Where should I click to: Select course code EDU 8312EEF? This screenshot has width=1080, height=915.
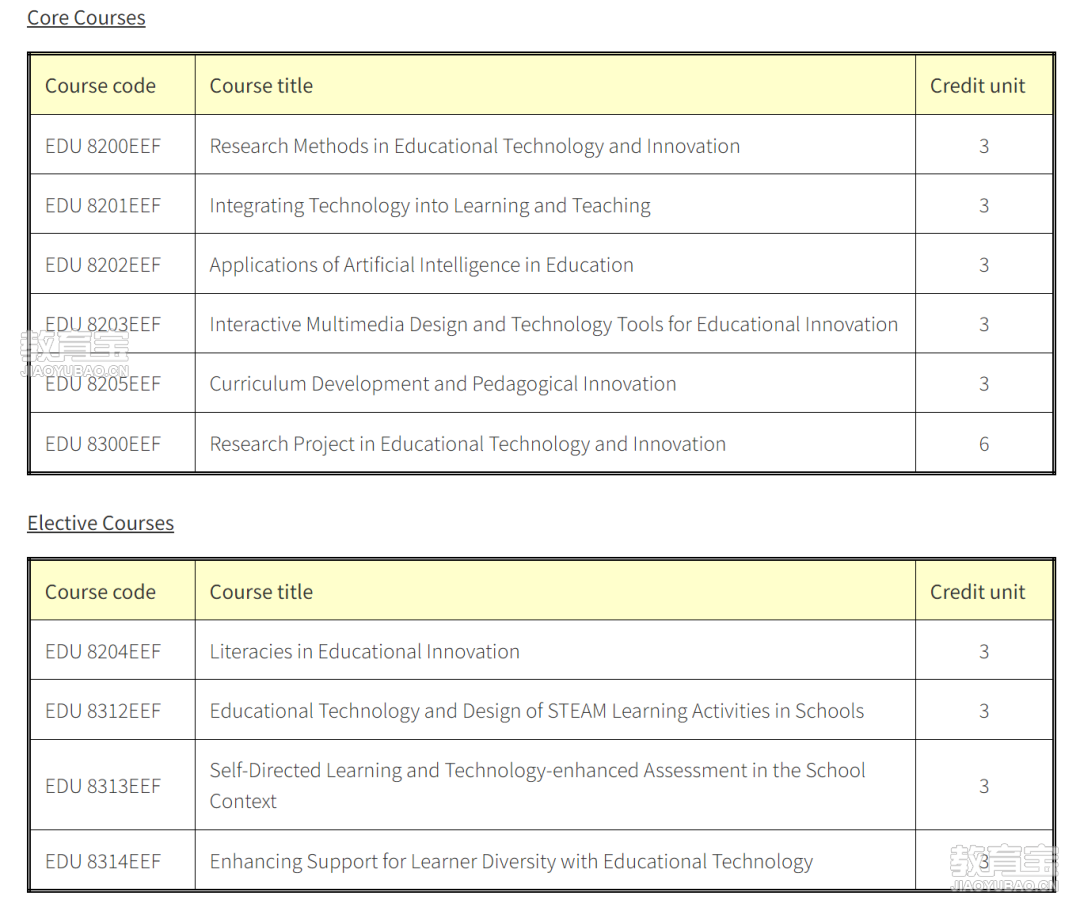tap(103, 711)
